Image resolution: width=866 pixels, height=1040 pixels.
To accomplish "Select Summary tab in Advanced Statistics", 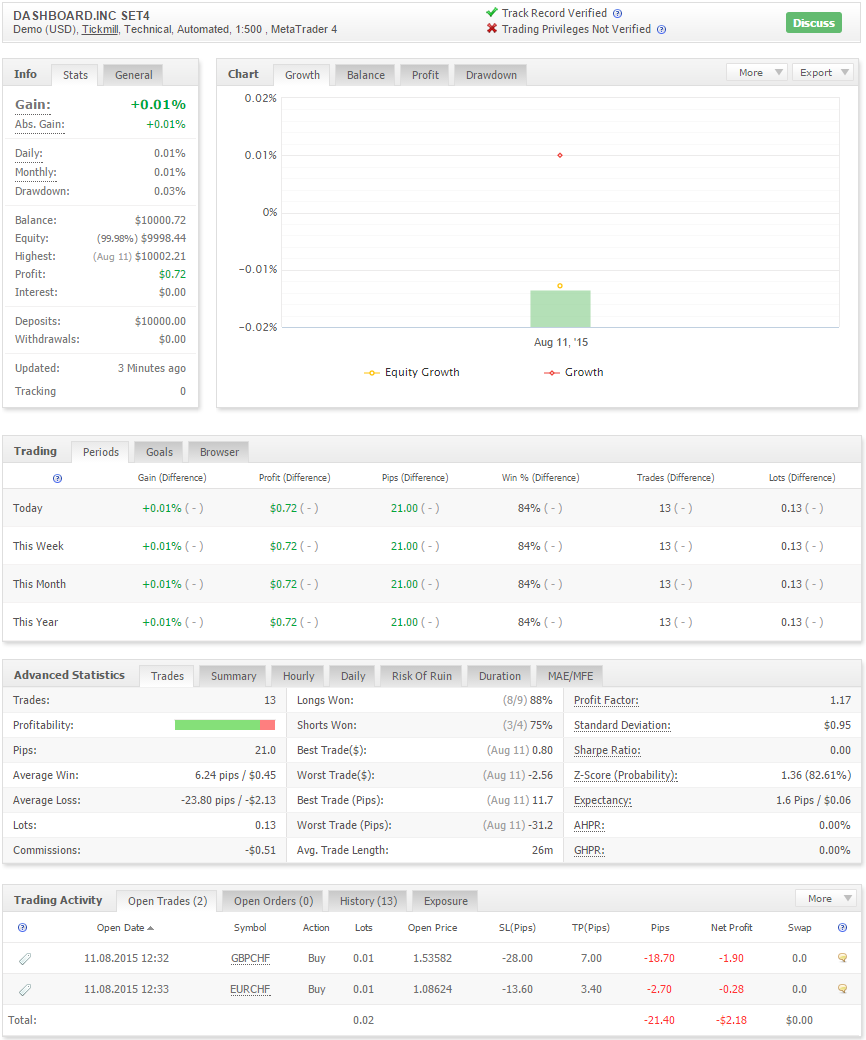I will pyautogui.click(x=233, y=676).
